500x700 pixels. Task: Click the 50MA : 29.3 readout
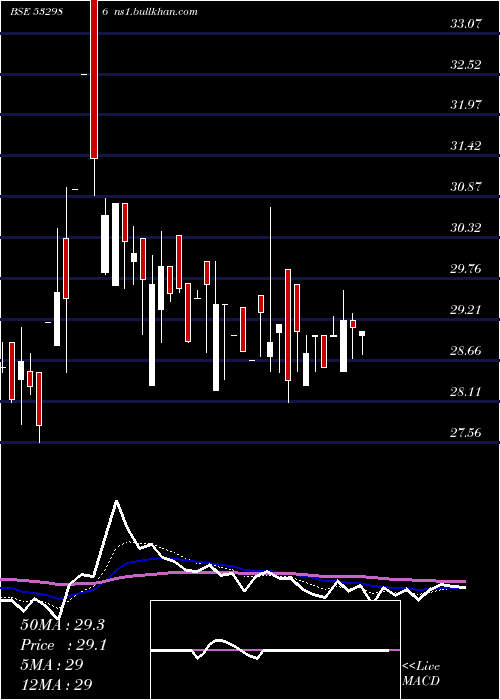pyautogui.click(x=62, y=625)
